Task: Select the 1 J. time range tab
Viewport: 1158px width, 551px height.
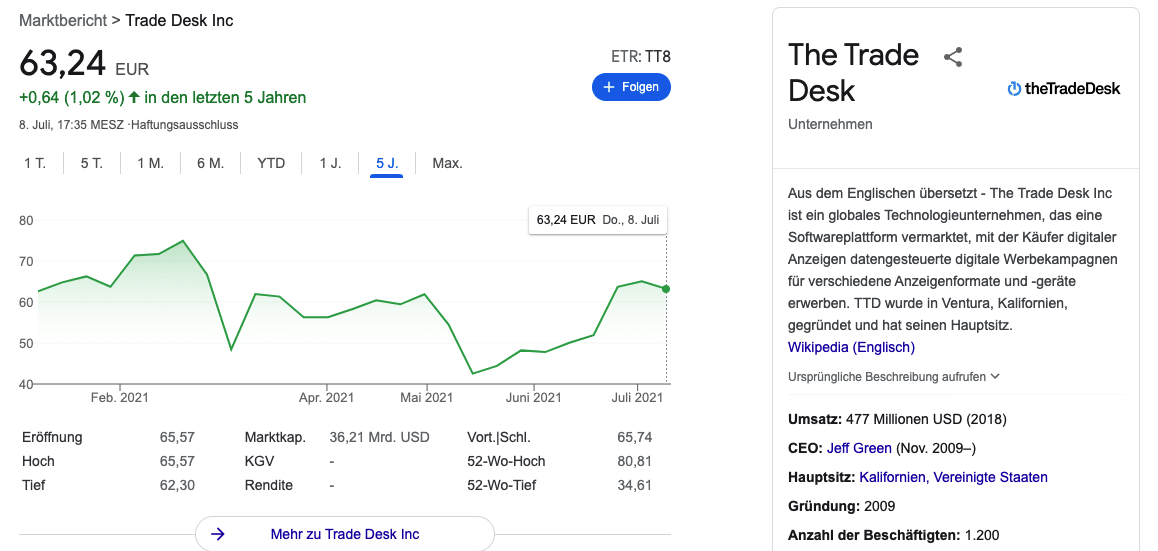Action: click(x=330, y=163)
